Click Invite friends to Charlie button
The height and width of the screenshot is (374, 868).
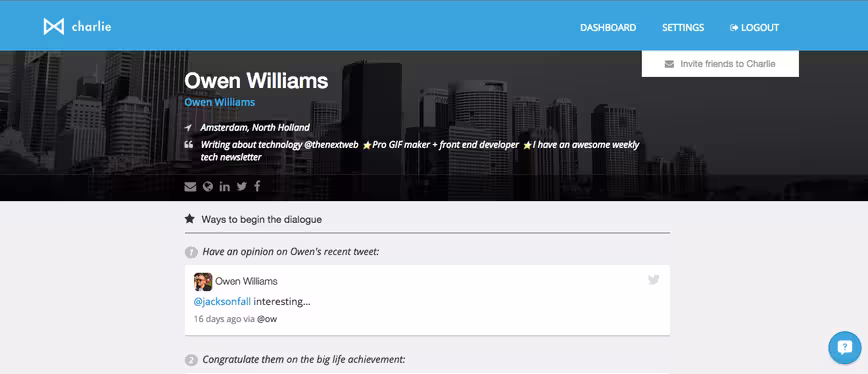(x=720, y=64)
